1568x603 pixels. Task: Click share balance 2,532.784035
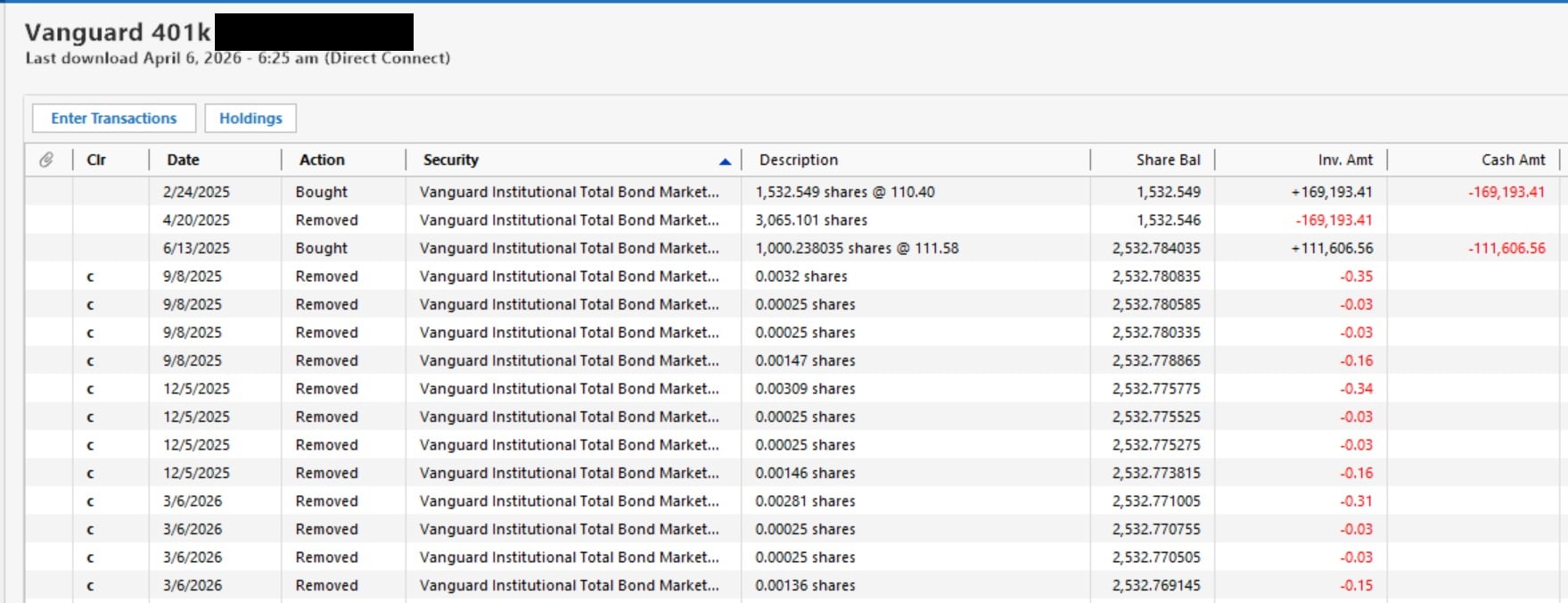pyautogui.click(x=1156, y=248)
